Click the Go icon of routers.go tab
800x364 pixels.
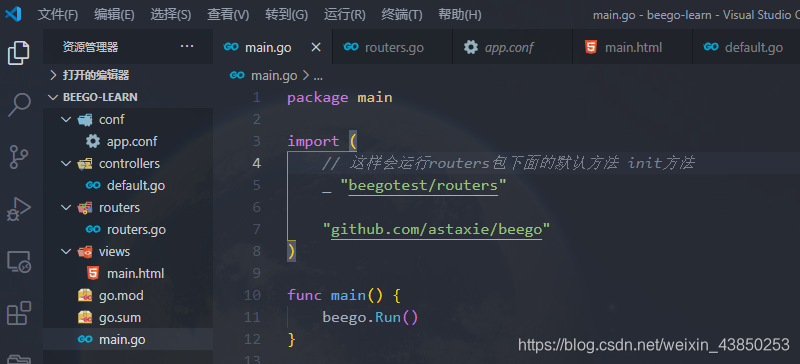click(x=351, y=47)
